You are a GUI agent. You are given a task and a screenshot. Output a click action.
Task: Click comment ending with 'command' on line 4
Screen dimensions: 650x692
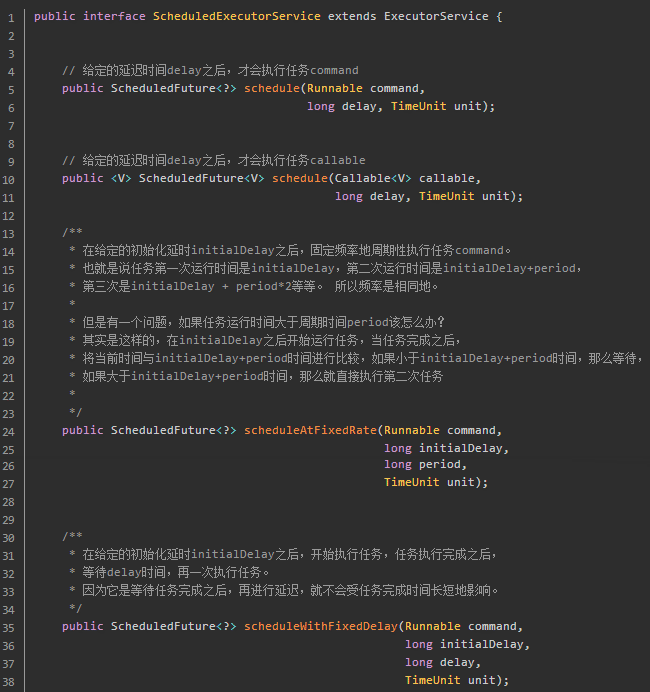[x=210, y=70]
